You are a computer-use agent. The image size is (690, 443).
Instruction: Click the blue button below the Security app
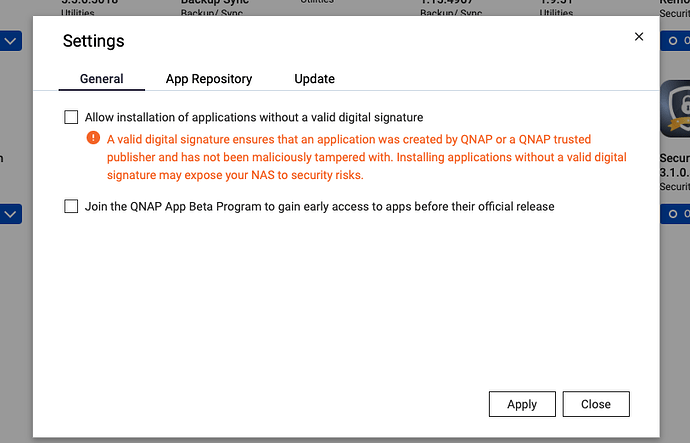pos(675,213)
